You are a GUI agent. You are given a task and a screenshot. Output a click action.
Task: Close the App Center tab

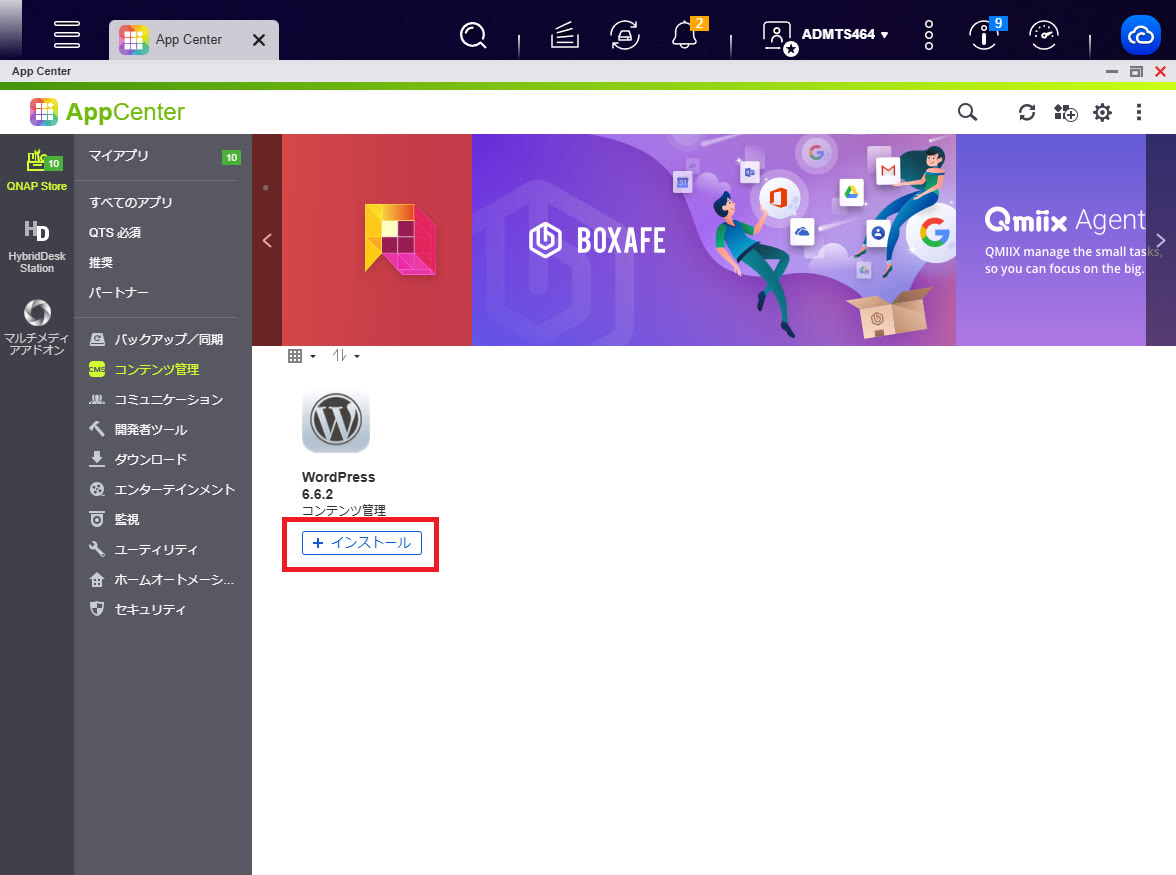[259, 40]
